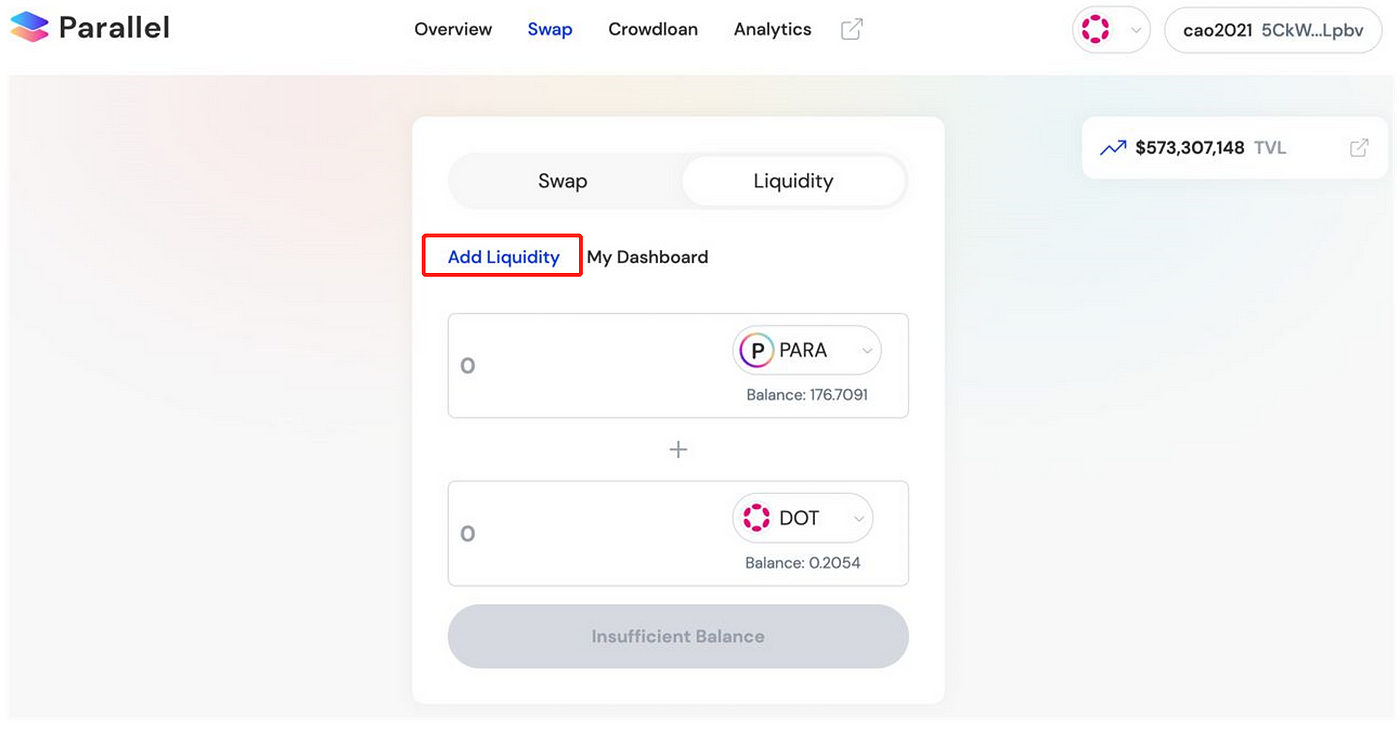Click the PARA amount input field
Viewport: 1400px width, 730px height.
pos(590,366)
